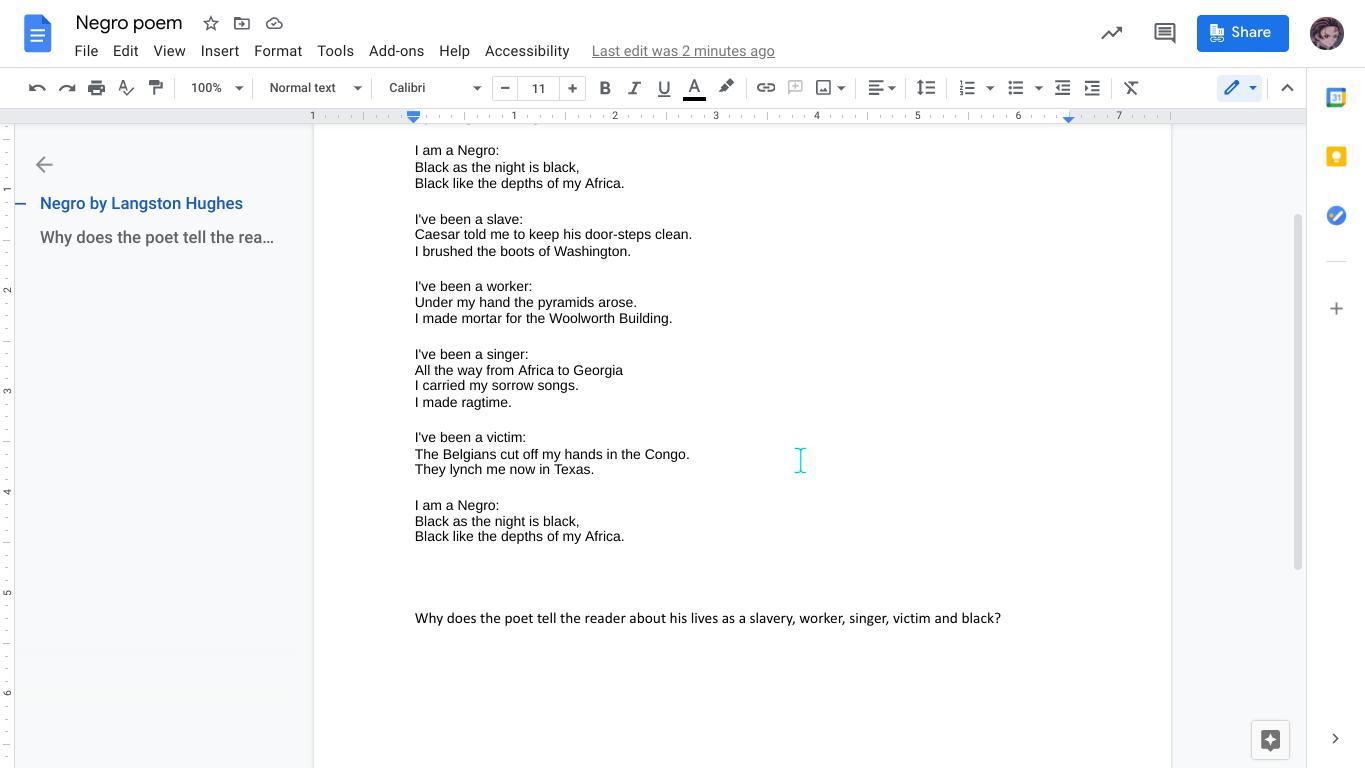Open Google Tasks side panel
Viewport: 1365px width, 768px height.
pyautogui.click(x=1336, y=215)
